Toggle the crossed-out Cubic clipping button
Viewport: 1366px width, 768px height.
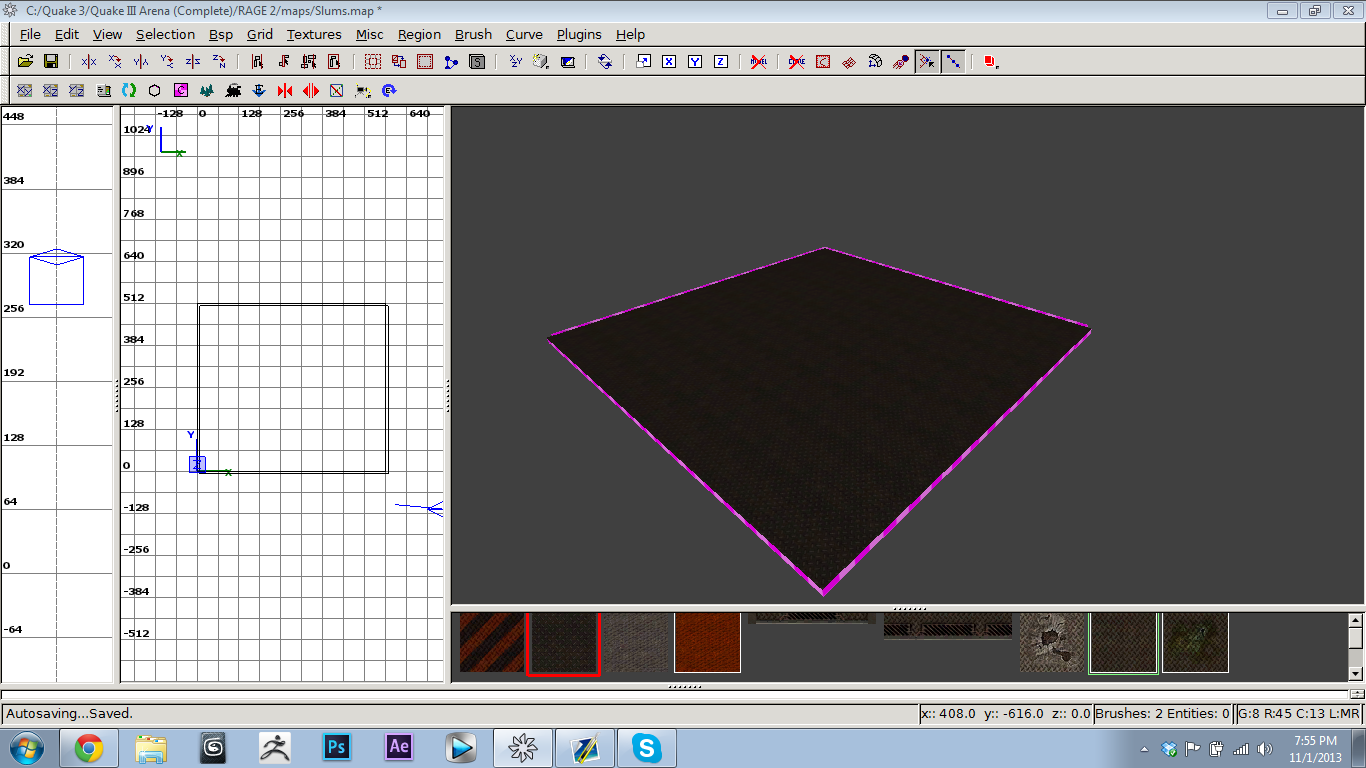tap(797, 61)
